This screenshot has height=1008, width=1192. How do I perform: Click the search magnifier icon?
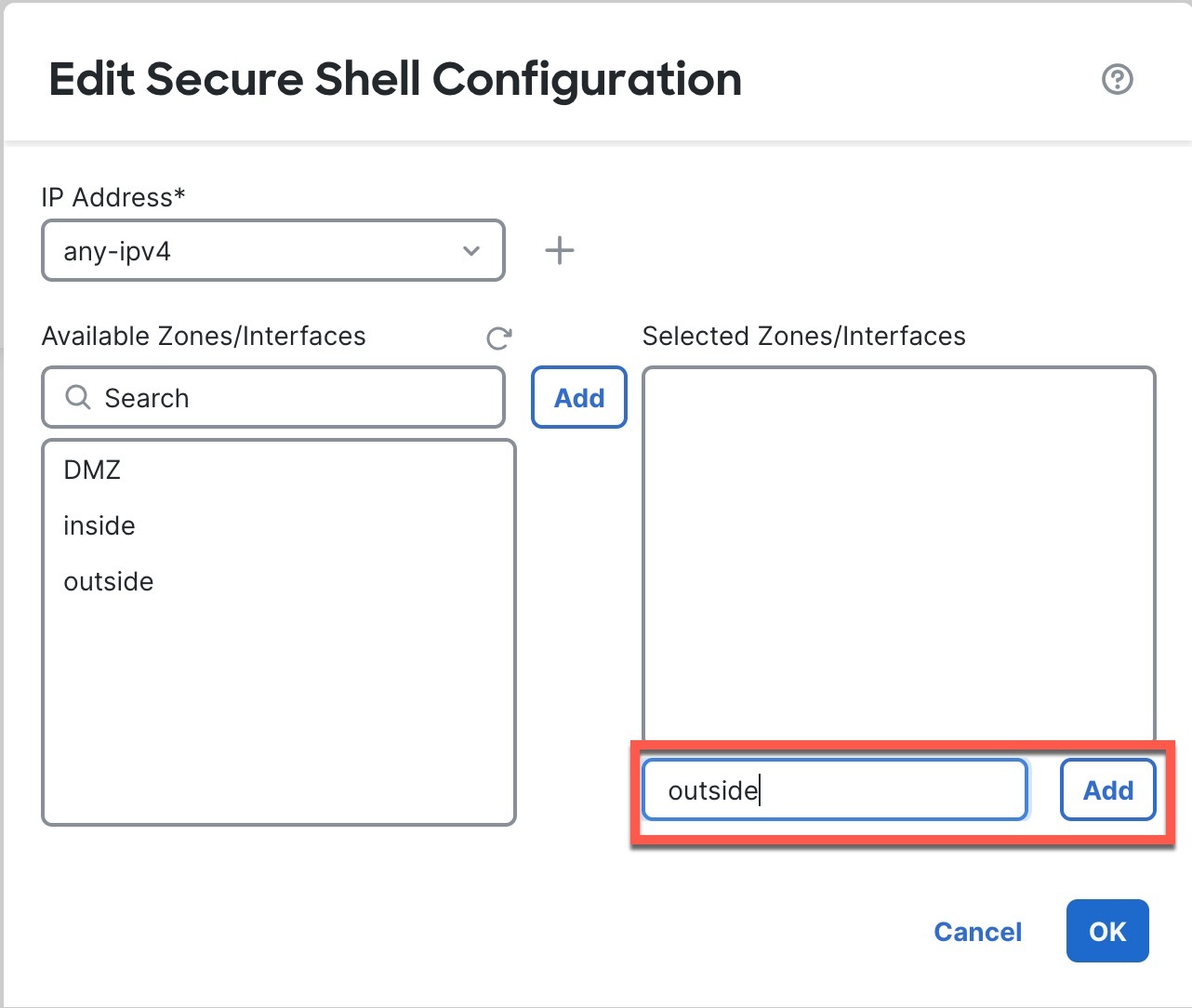pyautogui.click(x=76, y=397)
